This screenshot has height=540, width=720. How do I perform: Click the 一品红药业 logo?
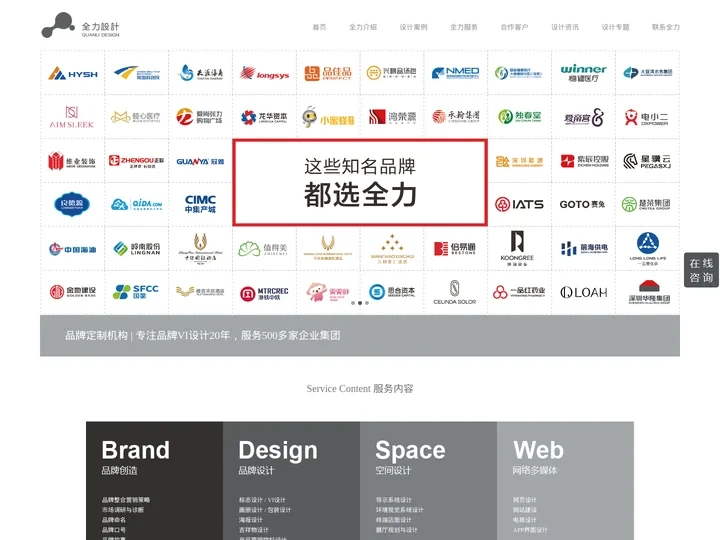[x=519, y=292]
